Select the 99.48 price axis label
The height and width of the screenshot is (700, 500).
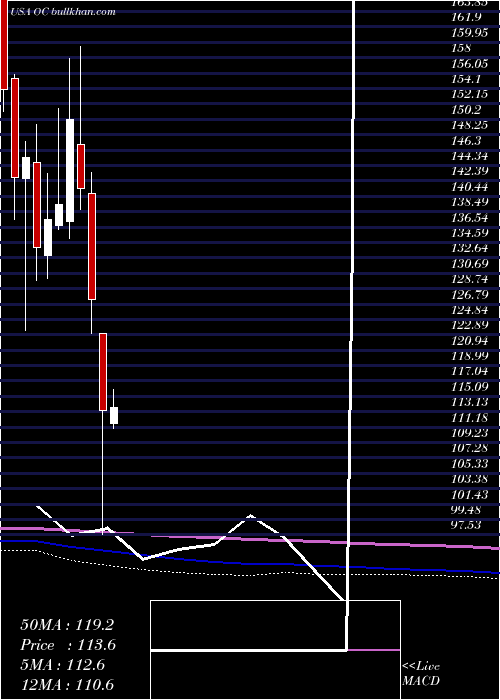(x=466, y=509)
